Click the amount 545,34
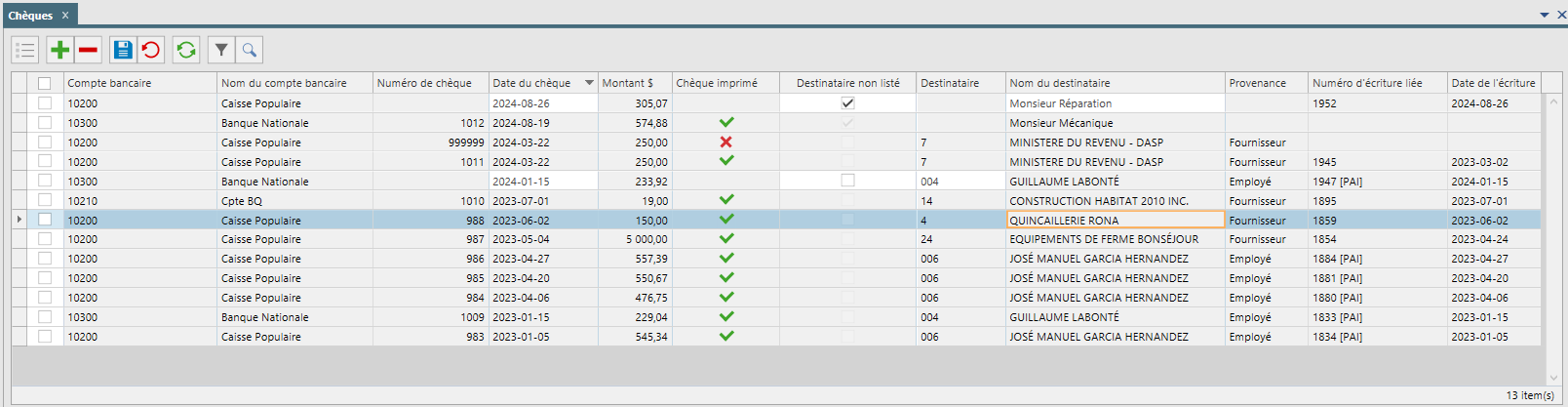This screenshot has height=407, width=1568. (651, 336)
